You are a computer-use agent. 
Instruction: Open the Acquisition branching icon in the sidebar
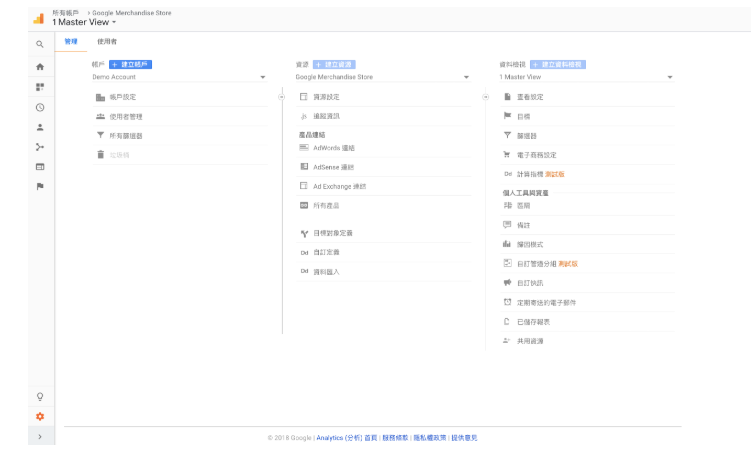40,147
